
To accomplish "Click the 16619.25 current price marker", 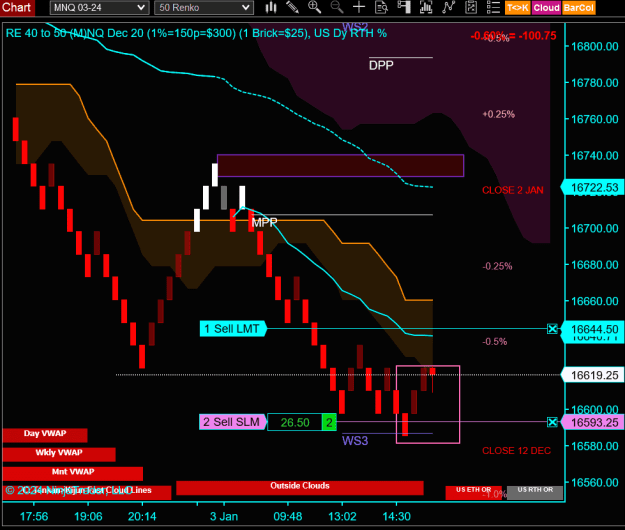I will click(593, 375).
